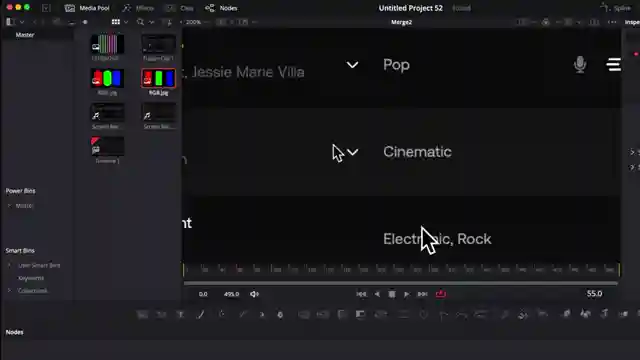640x360 pixels.
Task: Select Master under Power Bins
Action: [x=24, y=206]
